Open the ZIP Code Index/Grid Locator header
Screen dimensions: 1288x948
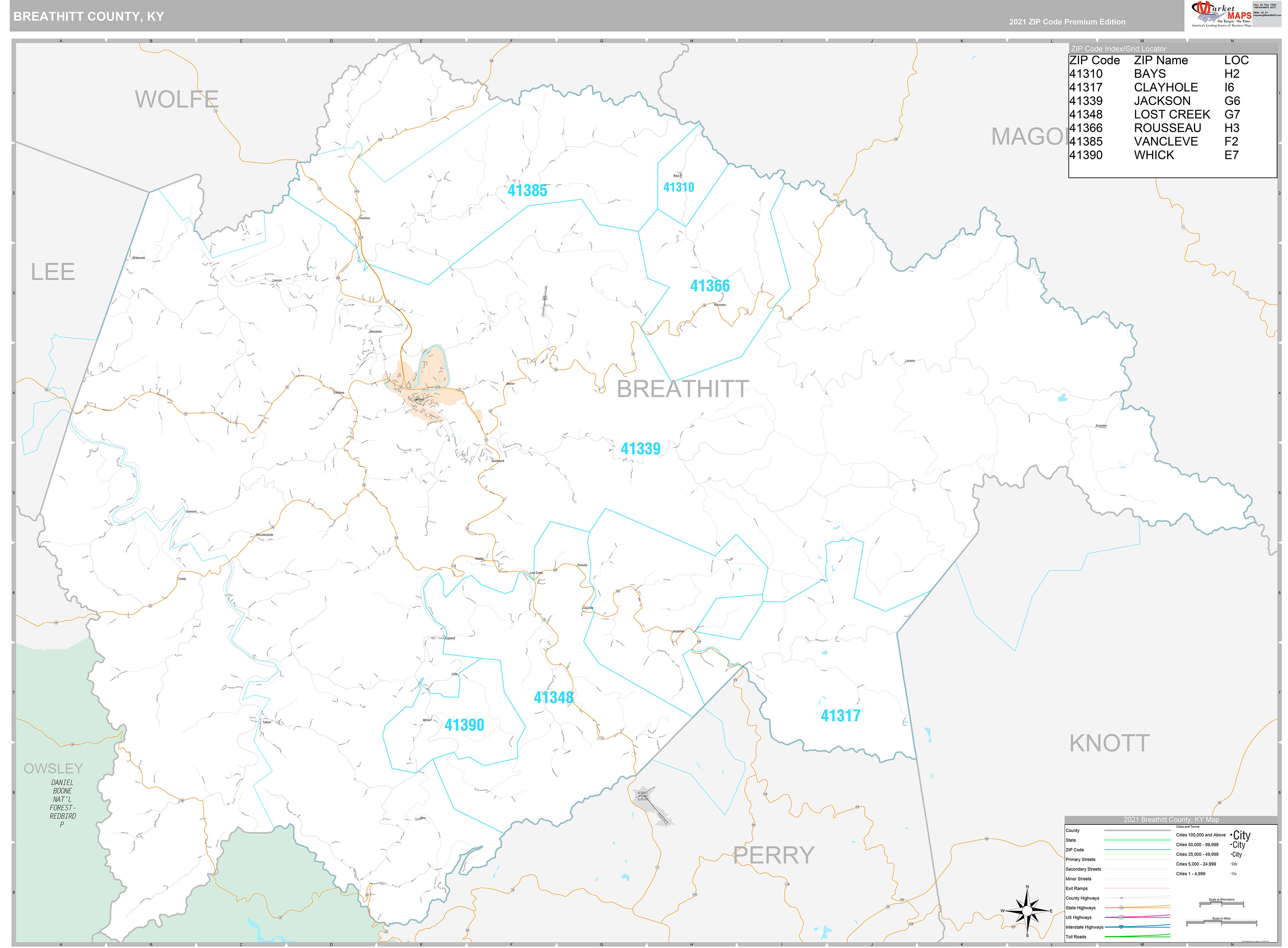pyautogui.click(x=1118, y=48)
